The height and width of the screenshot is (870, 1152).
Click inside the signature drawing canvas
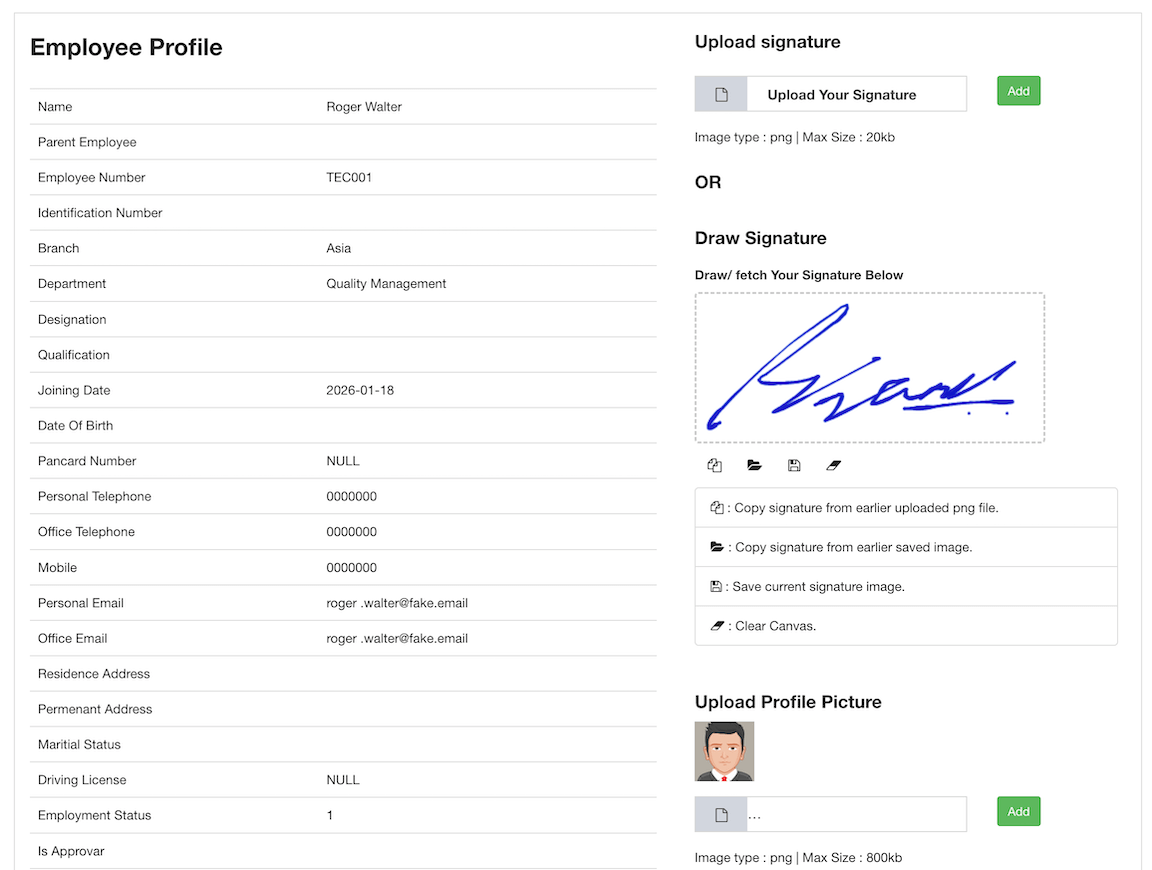click(869, 368)
